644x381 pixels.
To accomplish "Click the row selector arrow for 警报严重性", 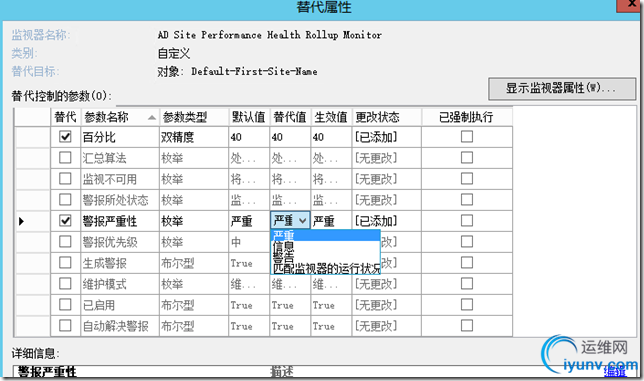I will pos(21,221).
